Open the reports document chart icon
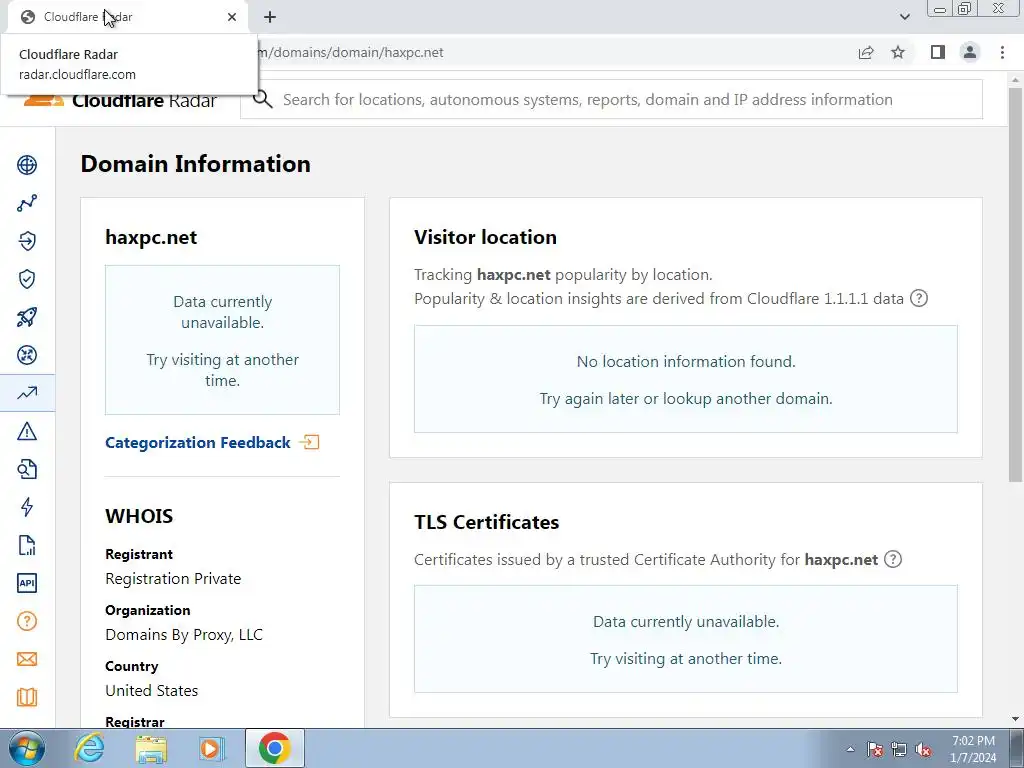 click(27, 545)
